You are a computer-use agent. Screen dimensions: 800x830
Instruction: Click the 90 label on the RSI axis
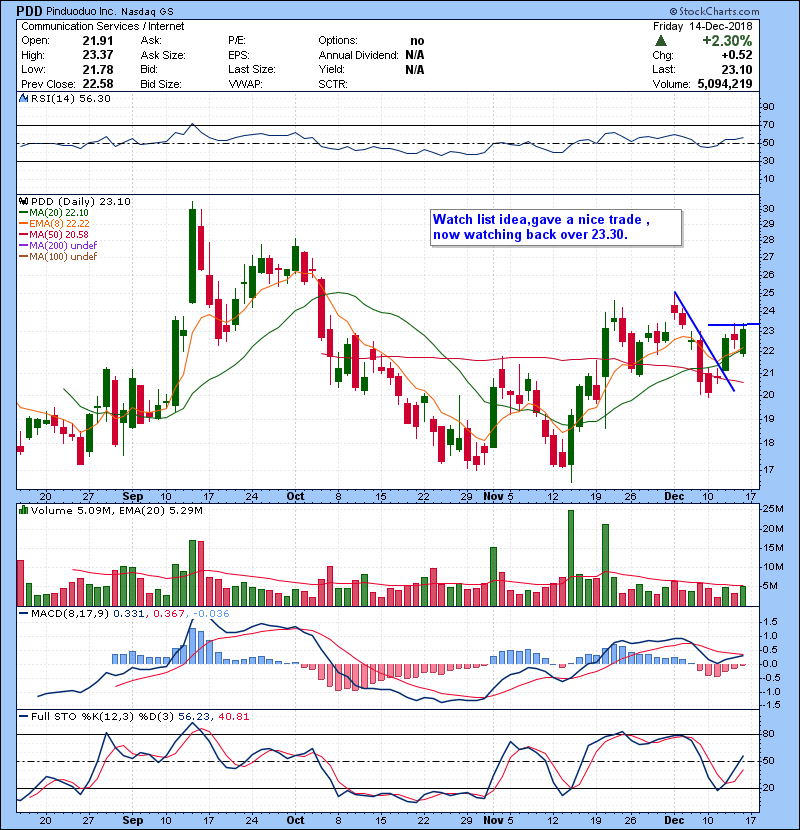768,107
